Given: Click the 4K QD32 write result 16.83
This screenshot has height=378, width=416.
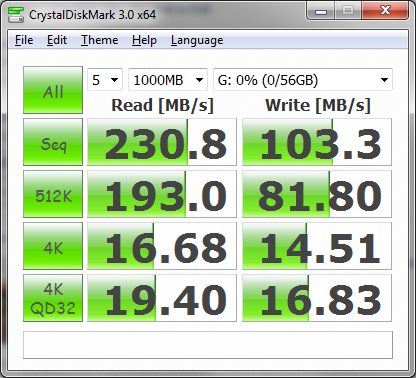Looking at the screenshot, I should click(x=317, y=298).
